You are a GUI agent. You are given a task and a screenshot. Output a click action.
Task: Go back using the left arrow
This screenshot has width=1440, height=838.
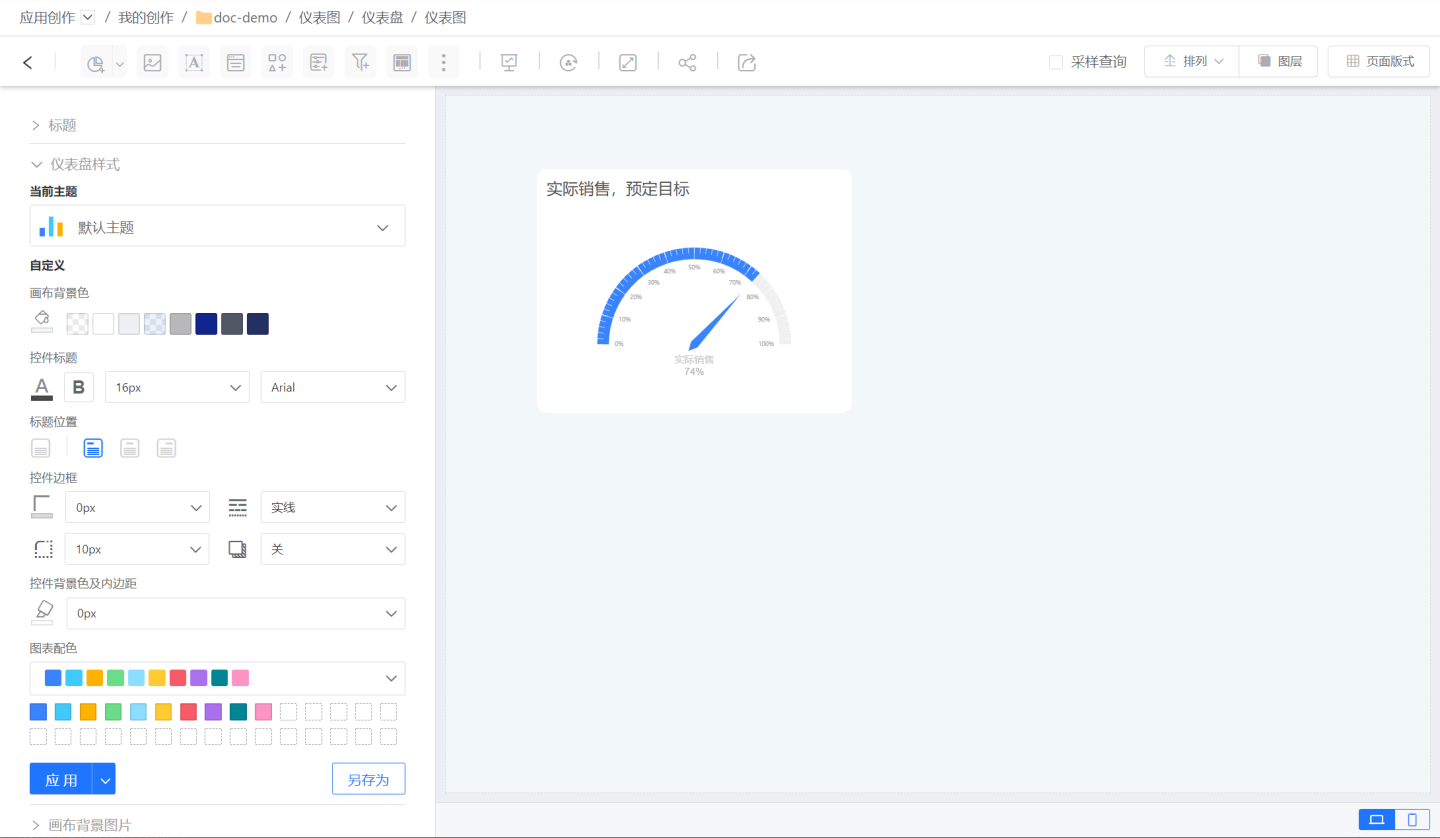coord(28,62)
